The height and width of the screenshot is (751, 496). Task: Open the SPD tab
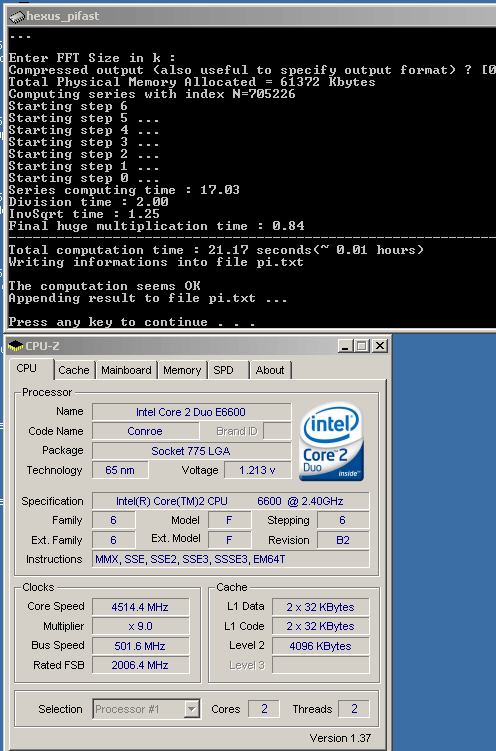click(x=228, y=370)
